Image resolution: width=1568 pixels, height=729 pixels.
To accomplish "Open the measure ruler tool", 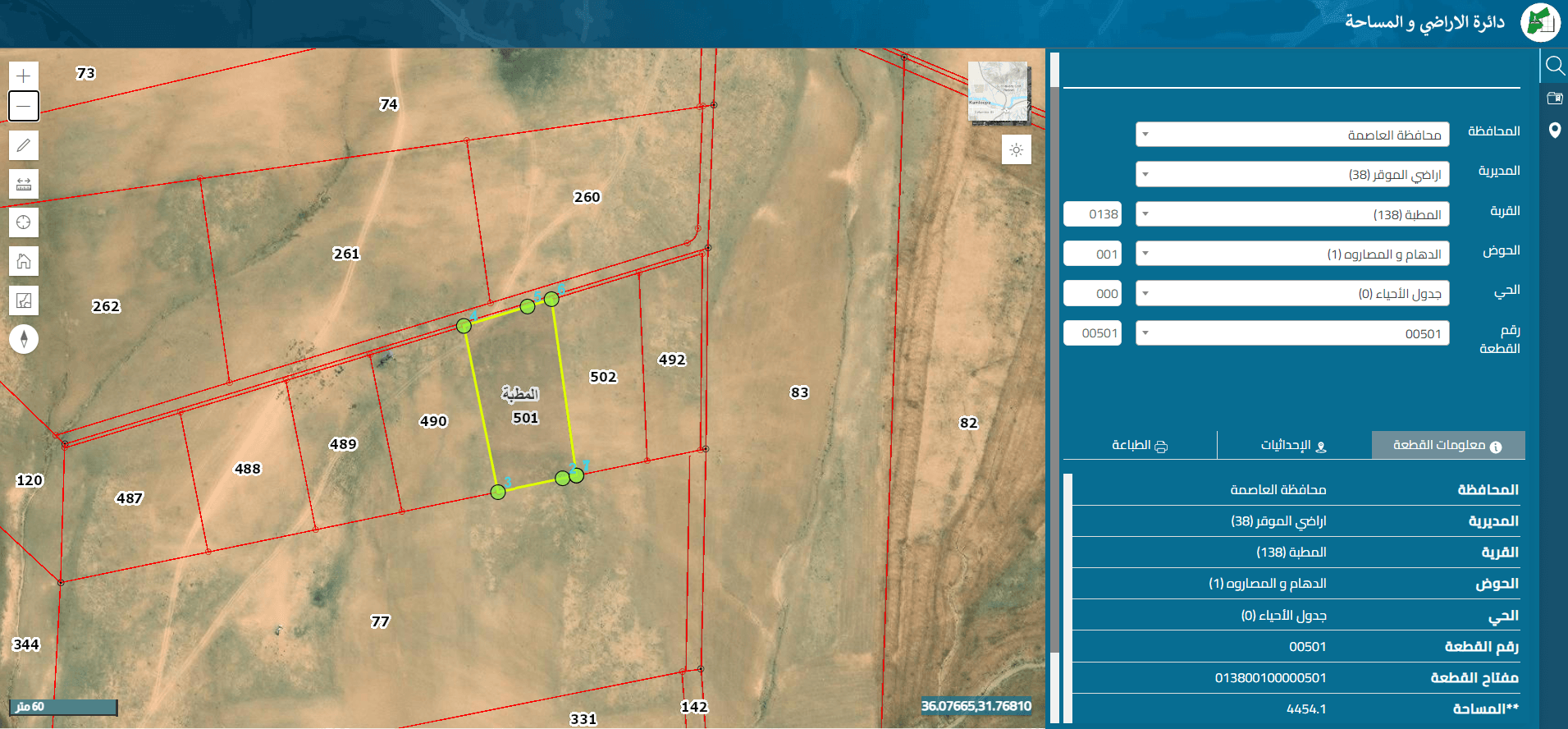I will coord(24,184).
